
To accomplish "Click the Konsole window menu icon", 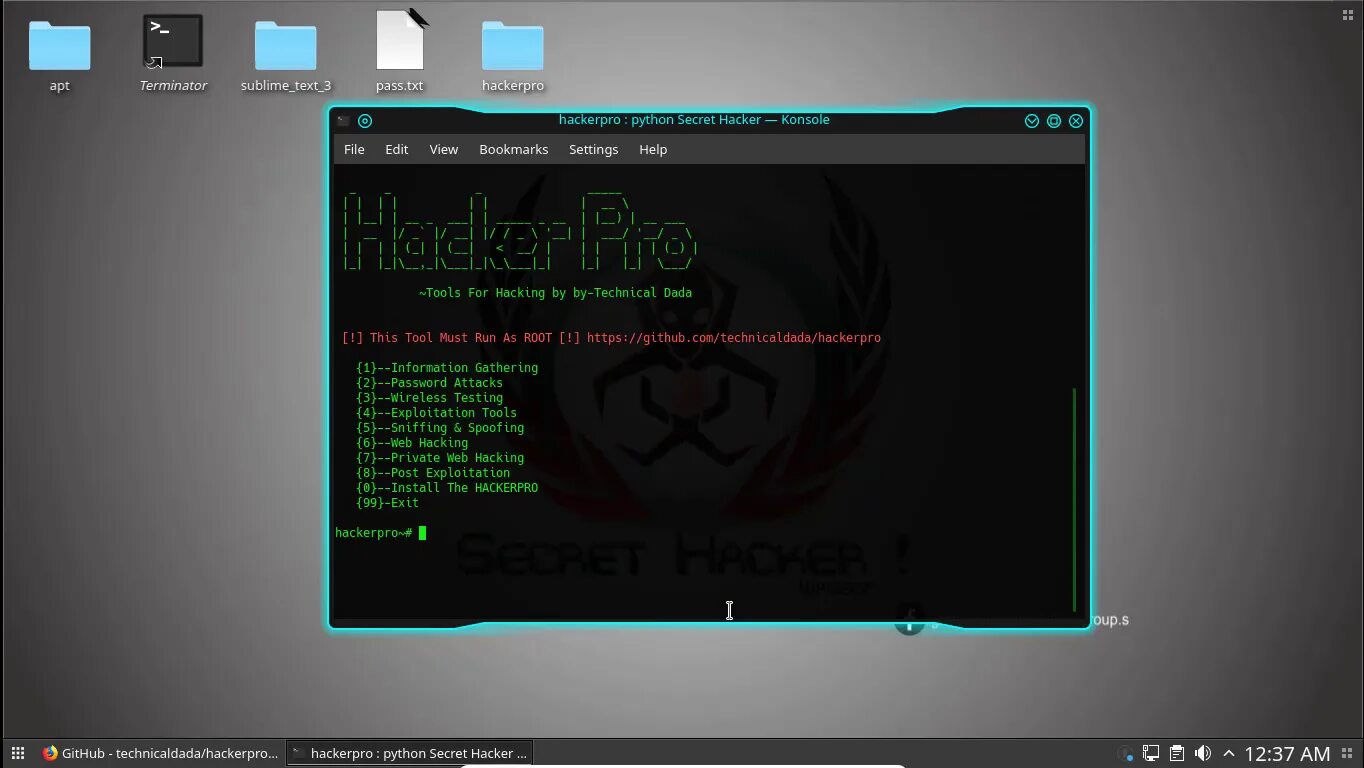I will [343, 120].
